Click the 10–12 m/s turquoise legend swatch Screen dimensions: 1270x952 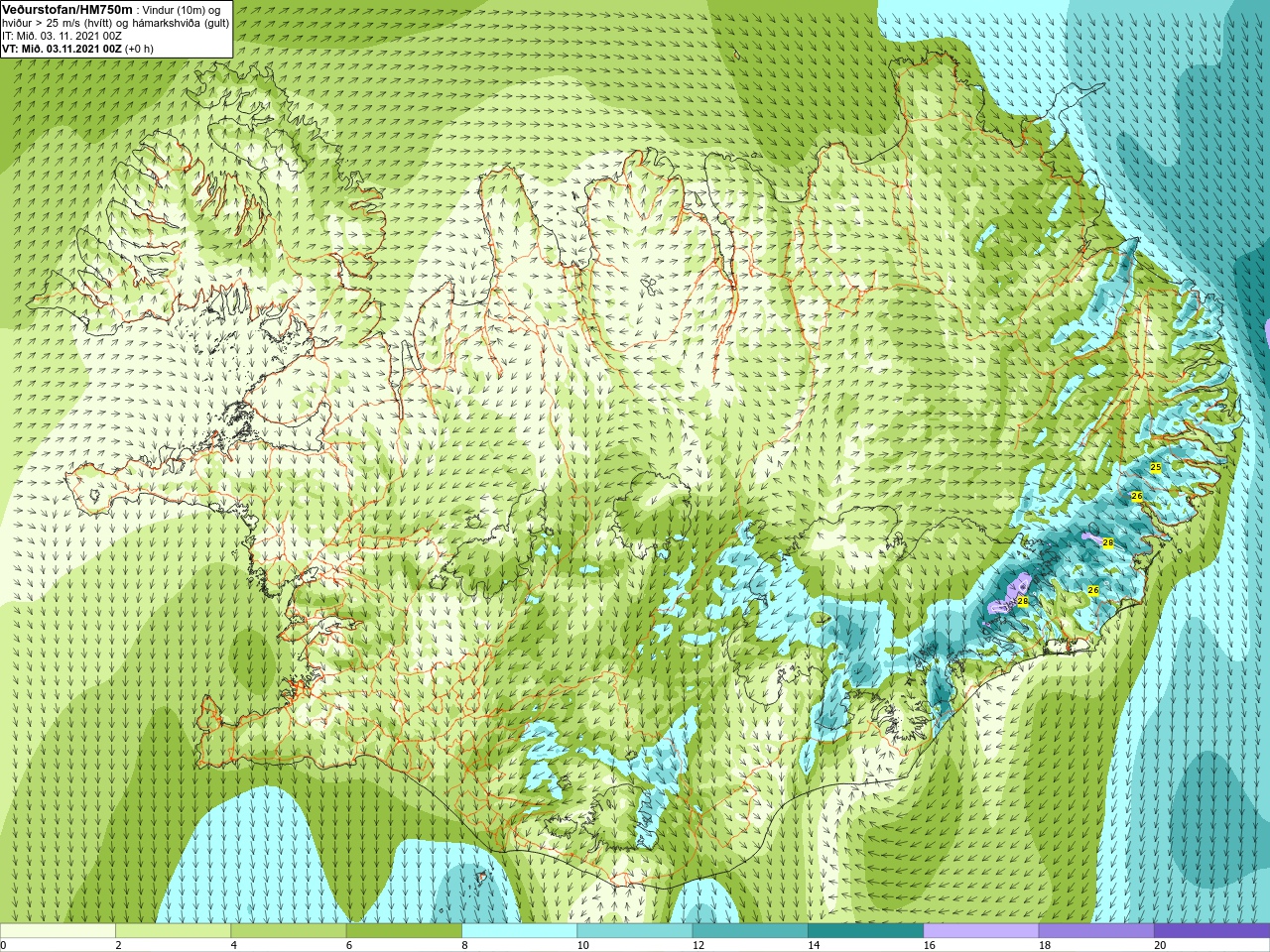click(x=634, y=931)
